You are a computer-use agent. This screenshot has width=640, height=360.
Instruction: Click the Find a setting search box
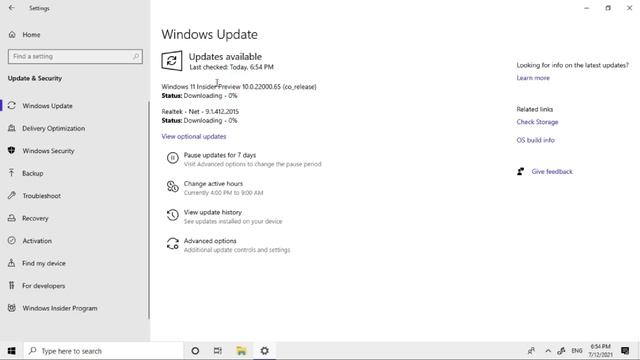75,56
